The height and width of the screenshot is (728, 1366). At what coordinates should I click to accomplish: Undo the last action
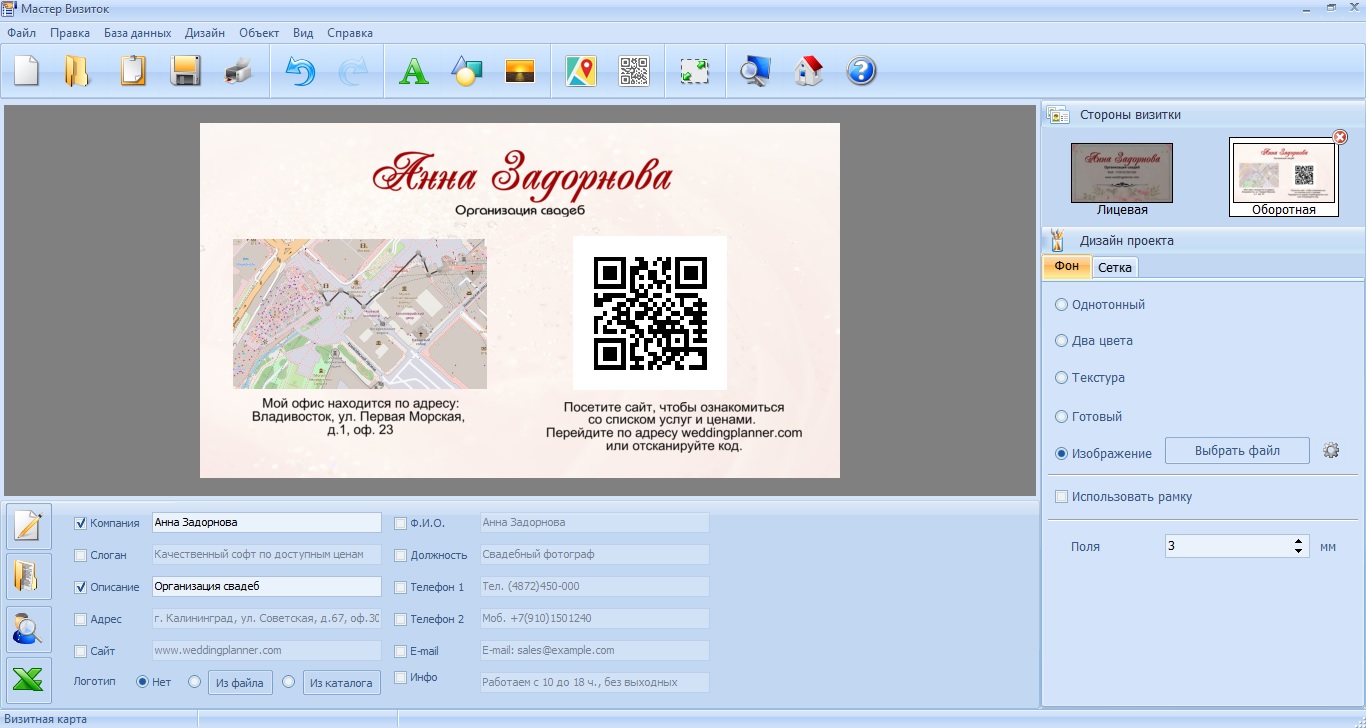(x=300, y=71)
